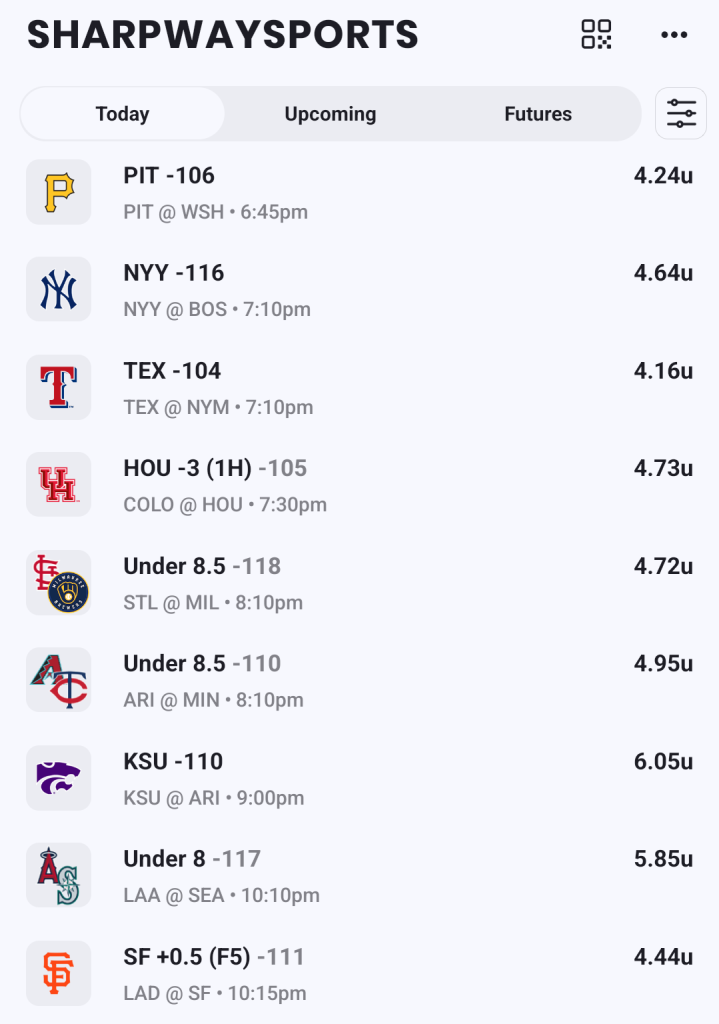Screen dimensions: 719x1024
Task: Tap the San Francisco Giants logo
Action: coord(58,973)
